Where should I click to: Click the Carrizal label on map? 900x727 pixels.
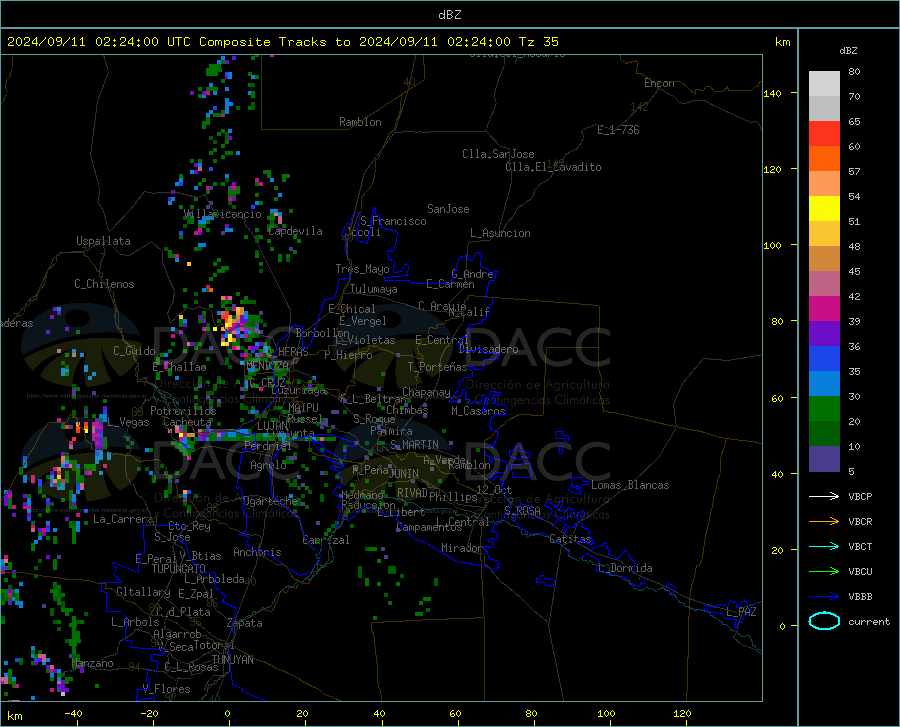326,540
